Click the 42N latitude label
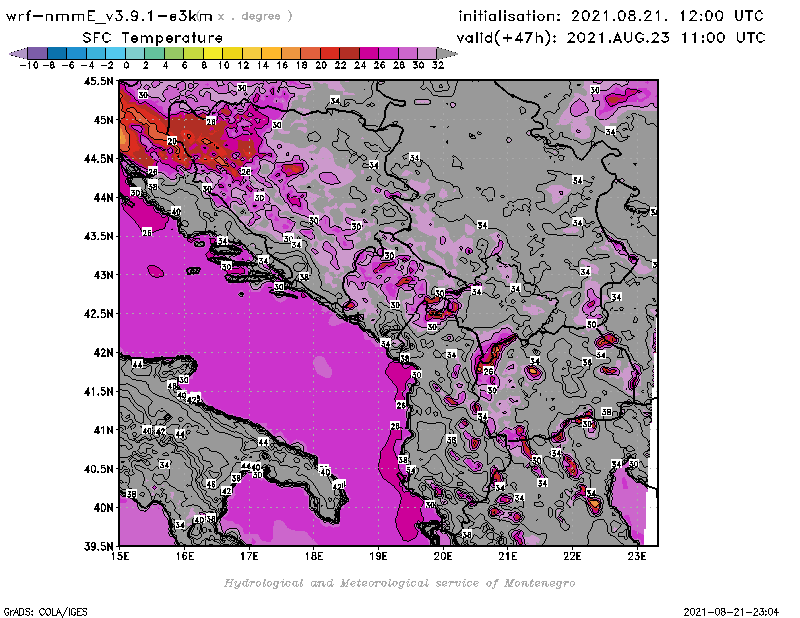This screenshot has width=800, height=618. [x=103, y=353]
